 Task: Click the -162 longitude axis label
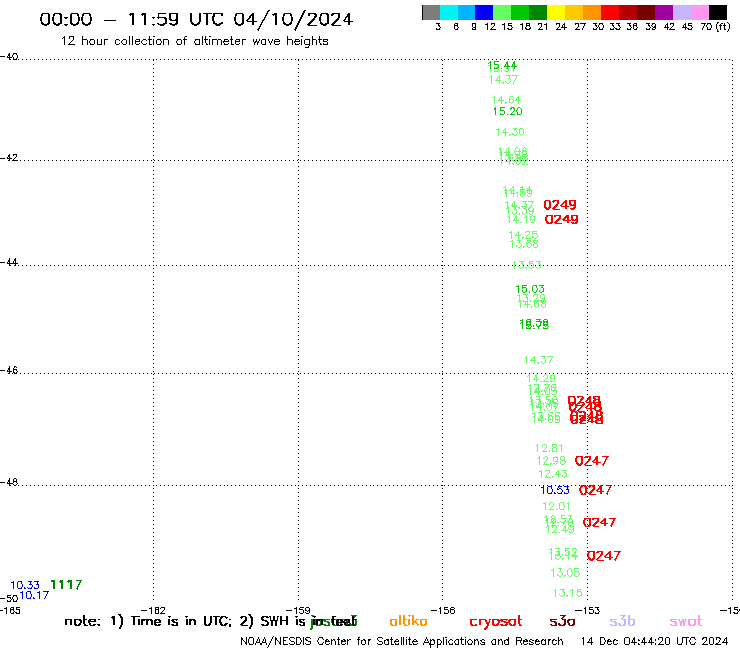[153, 610]
